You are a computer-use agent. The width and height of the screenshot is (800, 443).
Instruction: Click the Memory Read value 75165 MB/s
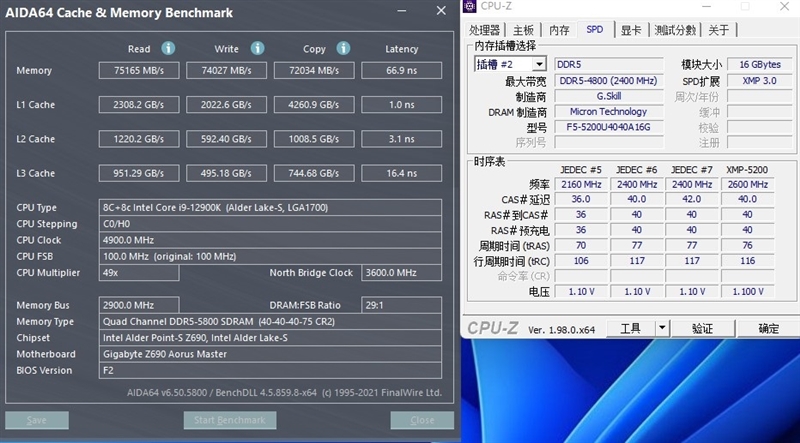coord(139,70)
